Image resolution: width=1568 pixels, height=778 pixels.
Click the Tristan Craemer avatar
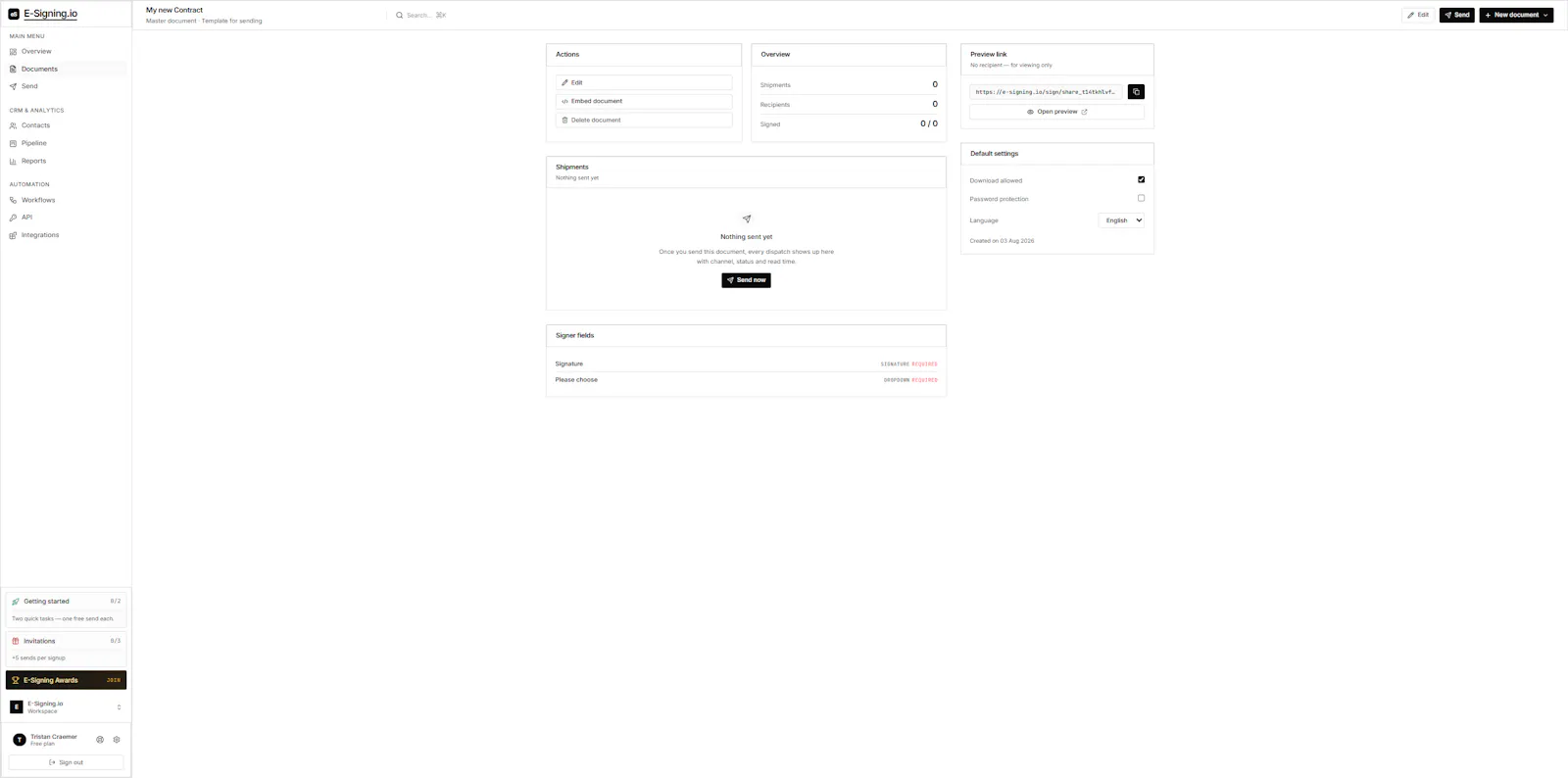tap(20, 740)
